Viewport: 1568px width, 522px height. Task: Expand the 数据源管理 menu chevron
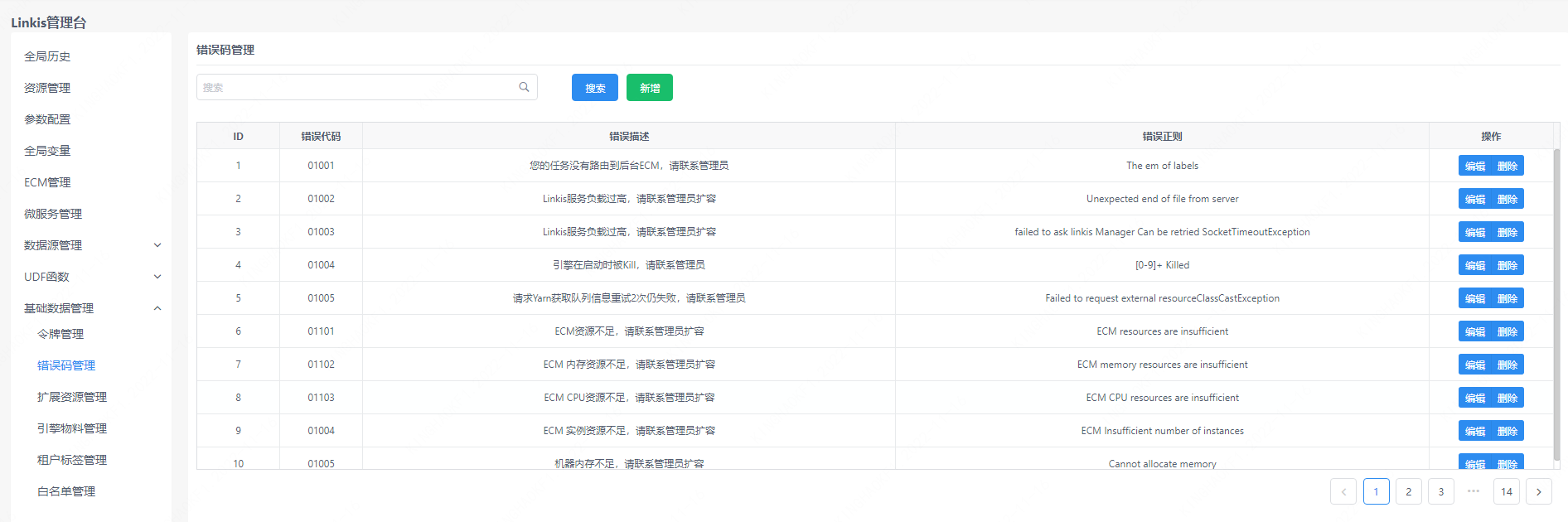point(157,245)
